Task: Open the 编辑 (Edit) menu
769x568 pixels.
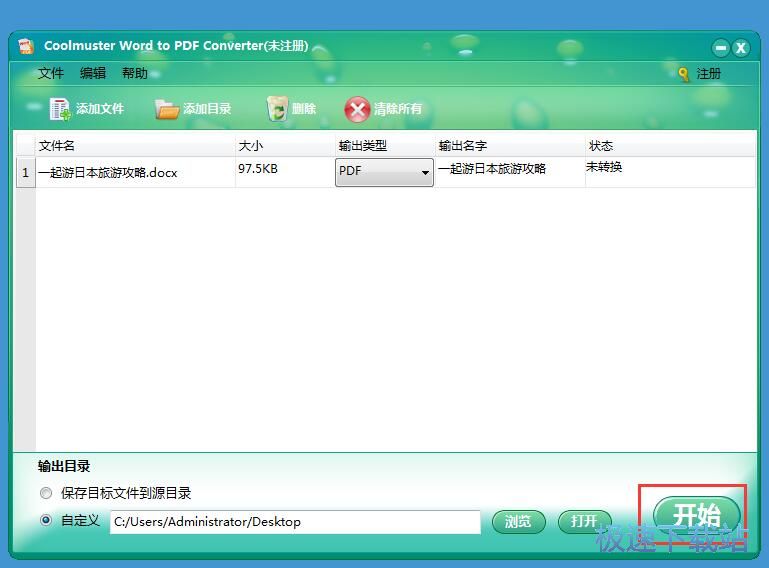Action: coord(93,74)
